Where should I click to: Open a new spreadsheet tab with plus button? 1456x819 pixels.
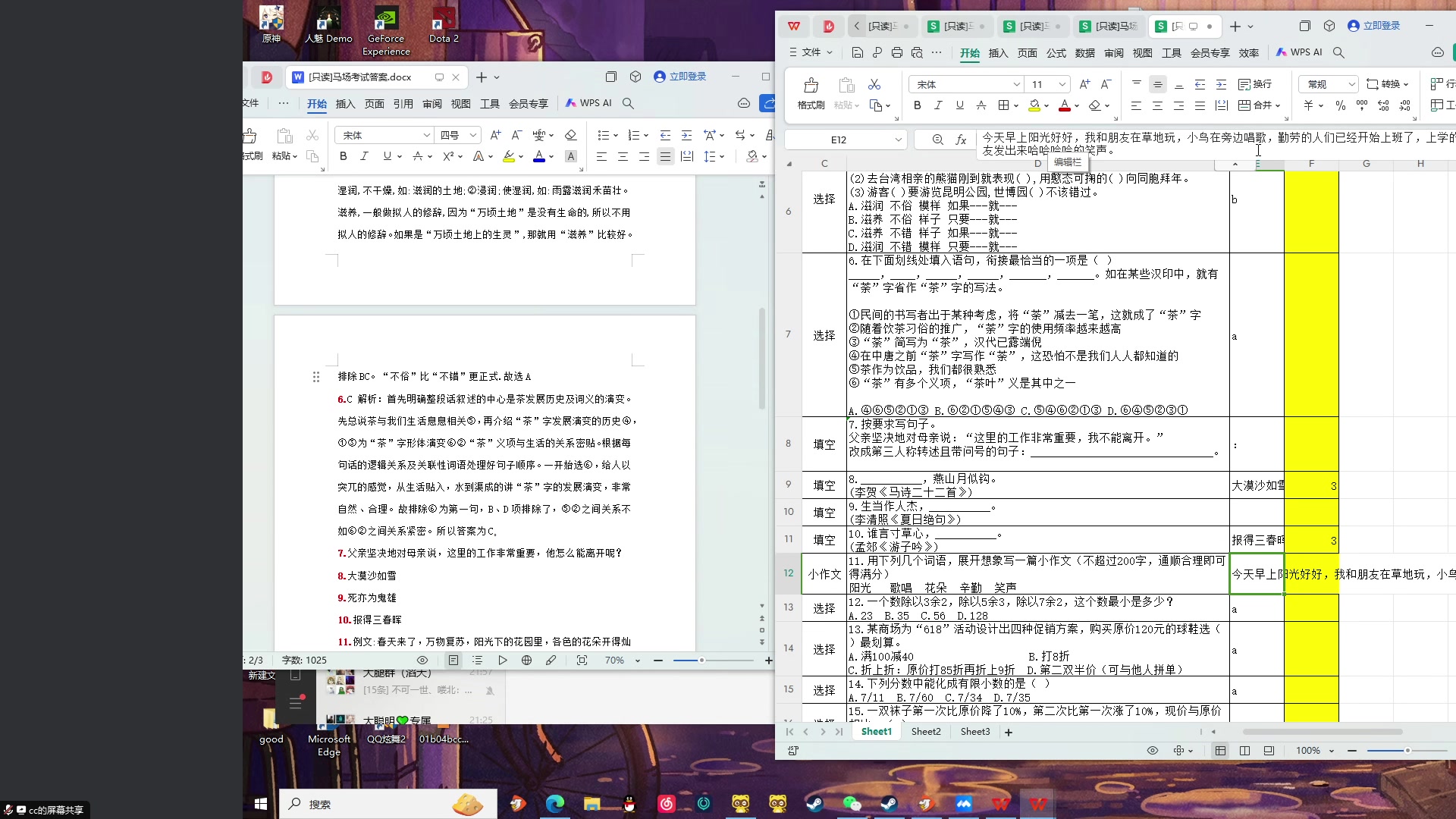1235,27
